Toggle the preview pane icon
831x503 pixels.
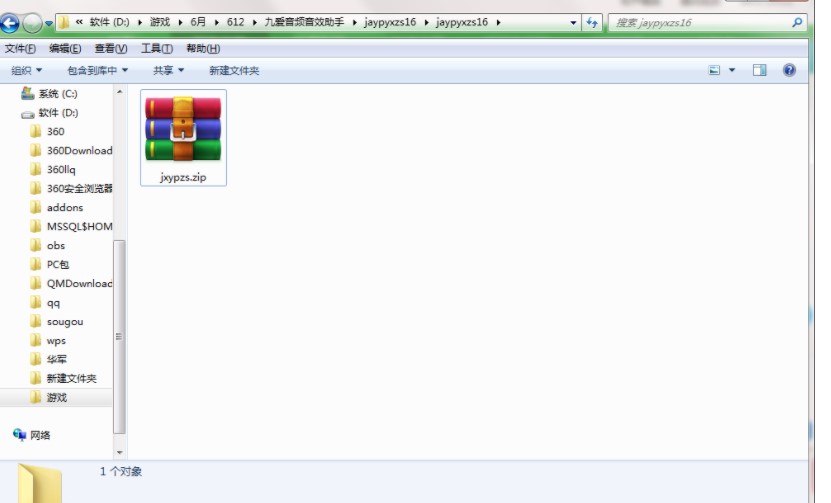coord(759,70)
